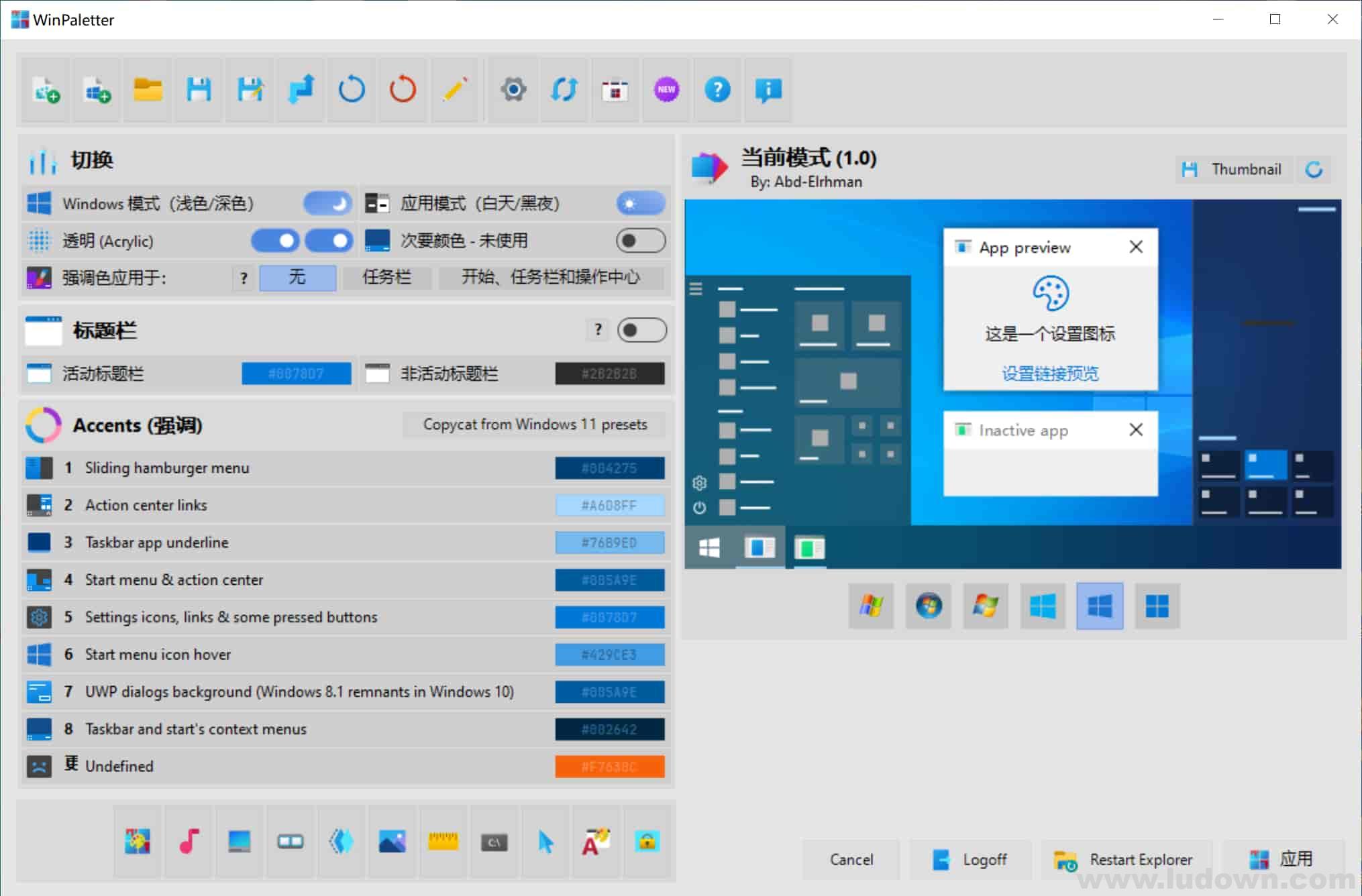Open the command prompt terminal icon
Viewport: 1362px width, 896px height.
click(494, 841)
